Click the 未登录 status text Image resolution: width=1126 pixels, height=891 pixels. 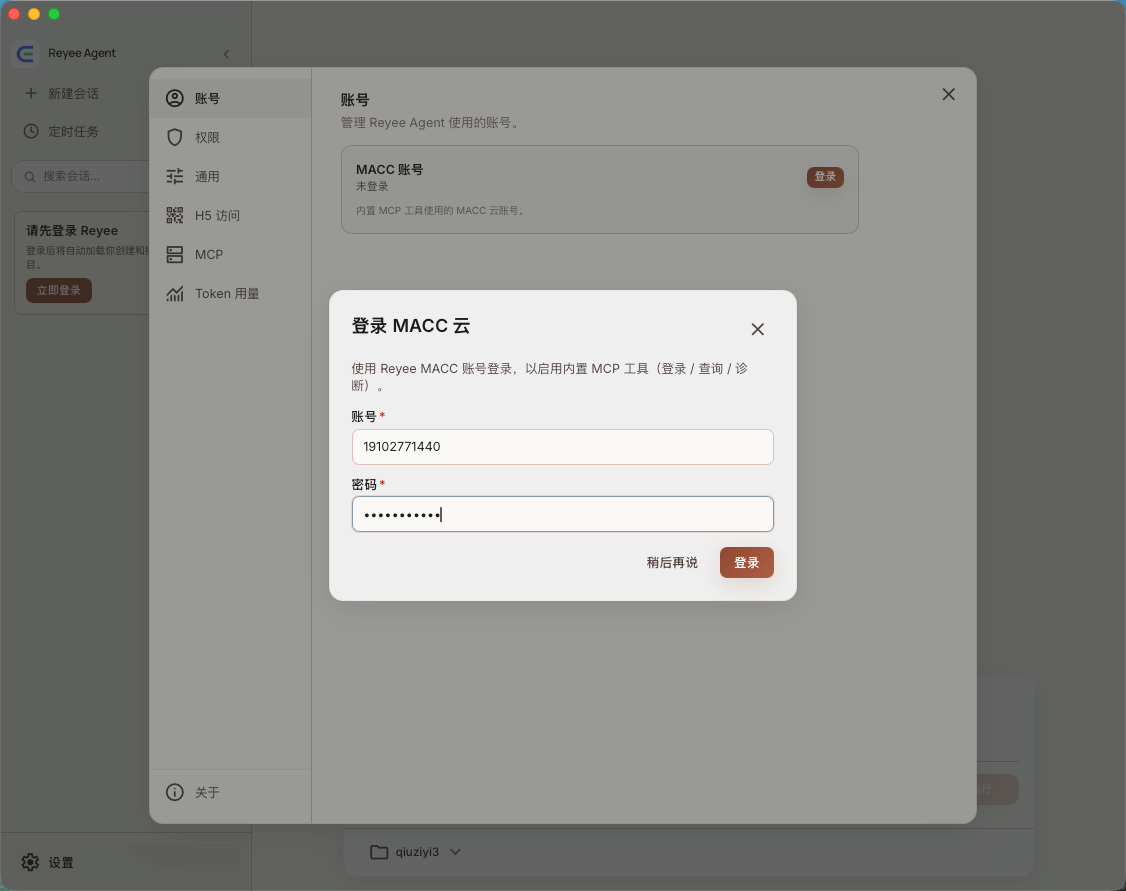tap(372, 187)
